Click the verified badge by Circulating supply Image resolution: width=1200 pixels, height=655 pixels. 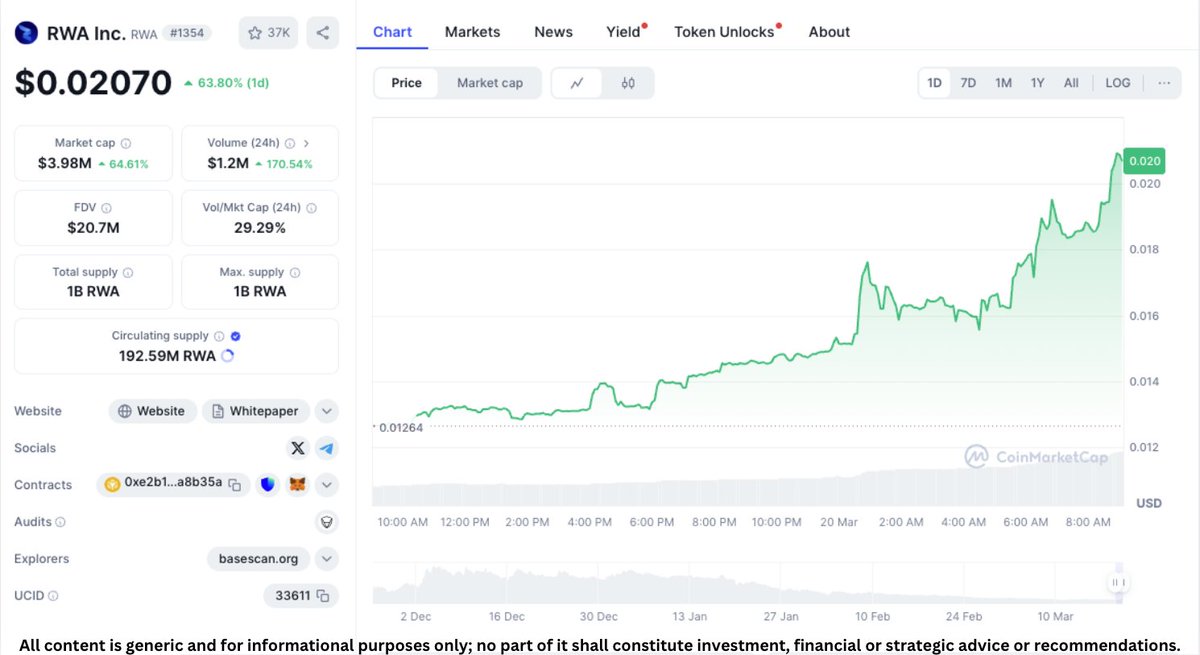click(x=235, y=336)
